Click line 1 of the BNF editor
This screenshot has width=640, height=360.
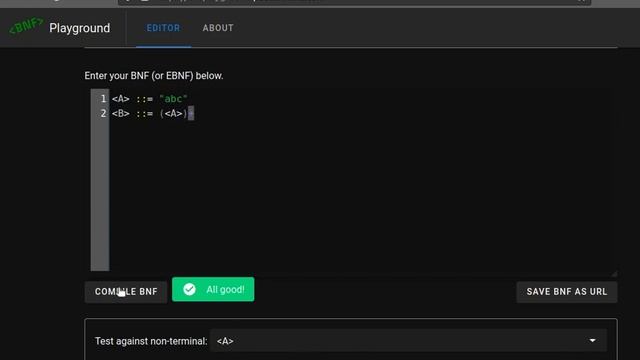pos(149,99)
